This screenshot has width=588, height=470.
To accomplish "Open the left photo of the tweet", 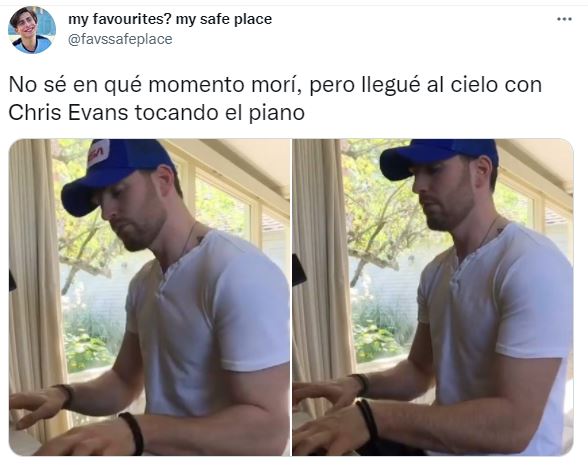I will [149, 297].
